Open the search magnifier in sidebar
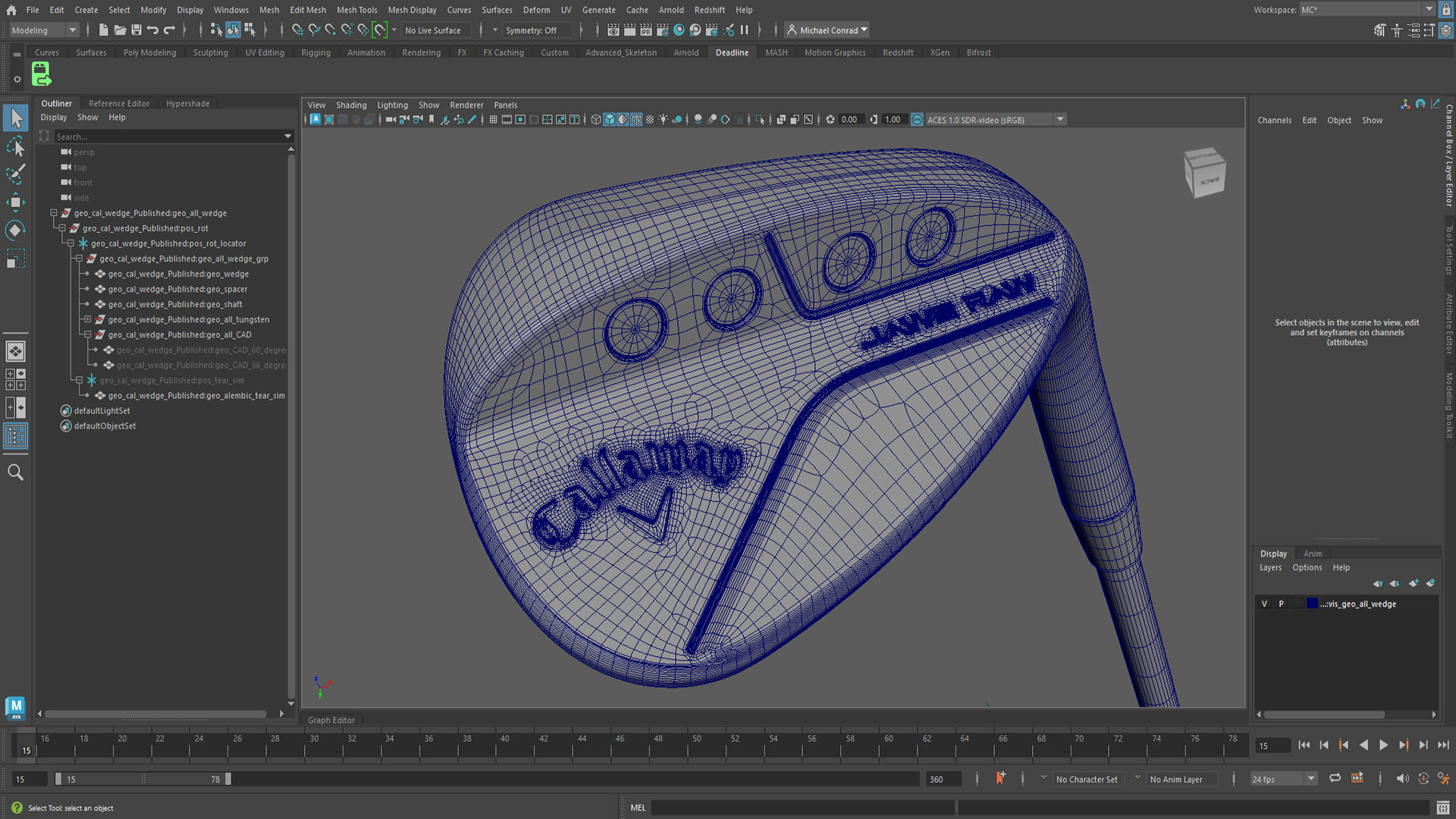The height and width of the screenshot is (819, 1456). point(15,472)
